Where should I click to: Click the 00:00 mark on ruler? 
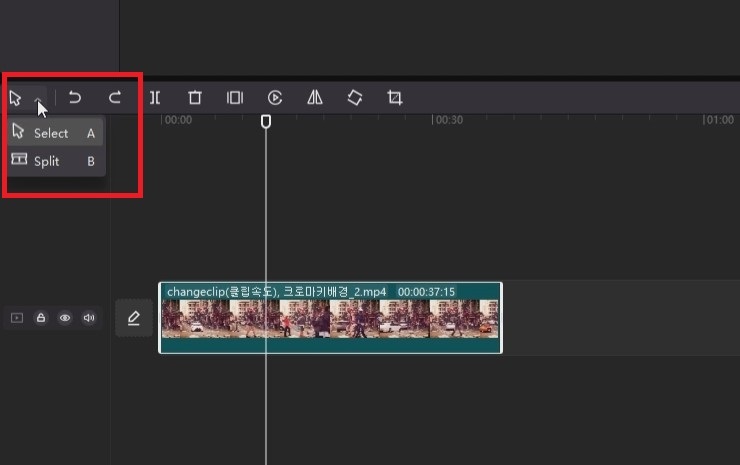click(178, 120)
